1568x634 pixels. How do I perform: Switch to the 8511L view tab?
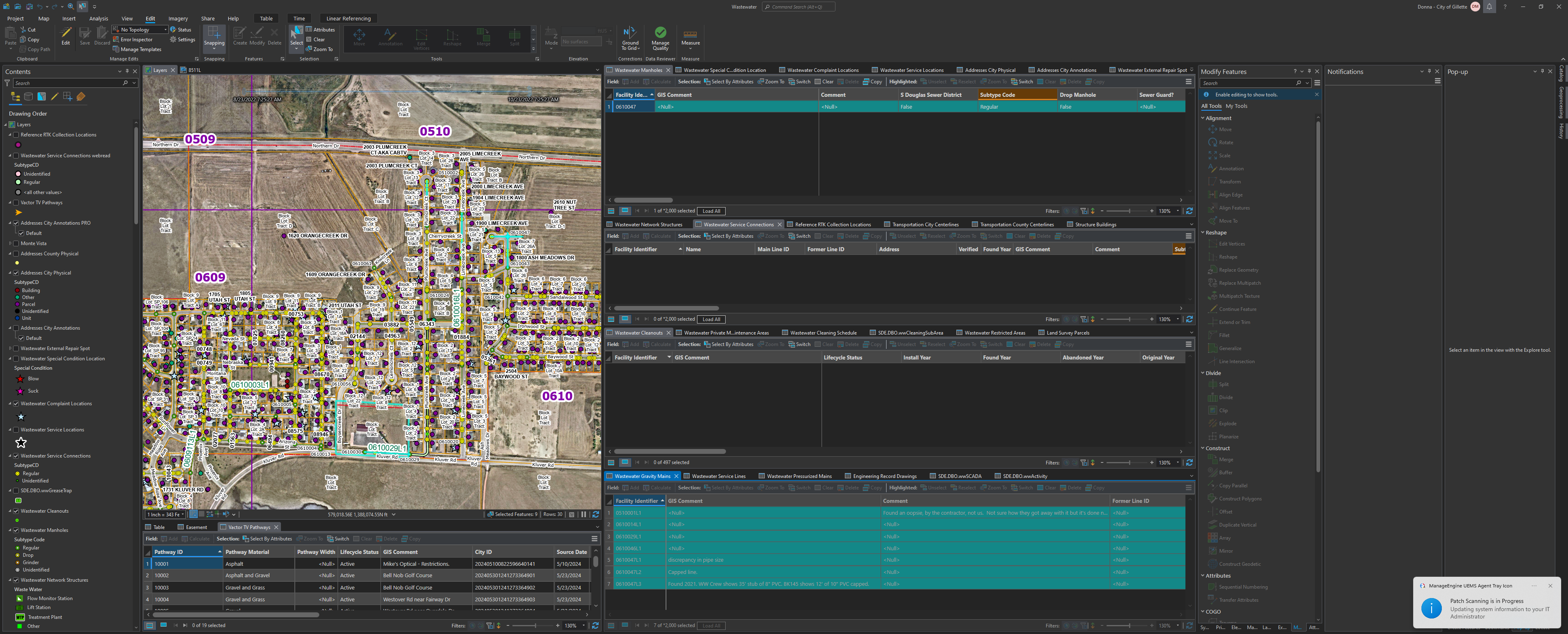[191, 70]
